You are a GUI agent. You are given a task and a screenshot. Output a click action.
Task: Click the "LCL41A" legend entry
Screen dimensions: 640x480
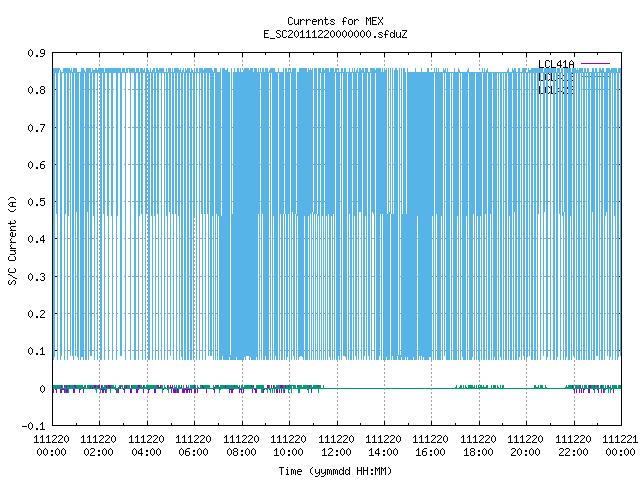point(556,64)
